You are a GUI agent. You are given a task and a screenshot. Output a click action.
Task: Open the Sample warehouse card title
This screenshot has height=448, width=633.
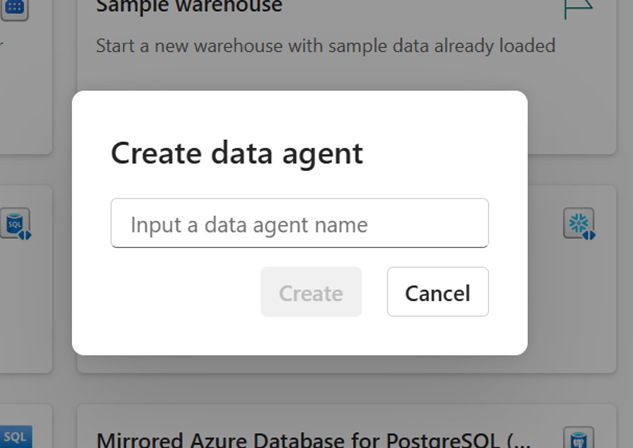(190, 8)
